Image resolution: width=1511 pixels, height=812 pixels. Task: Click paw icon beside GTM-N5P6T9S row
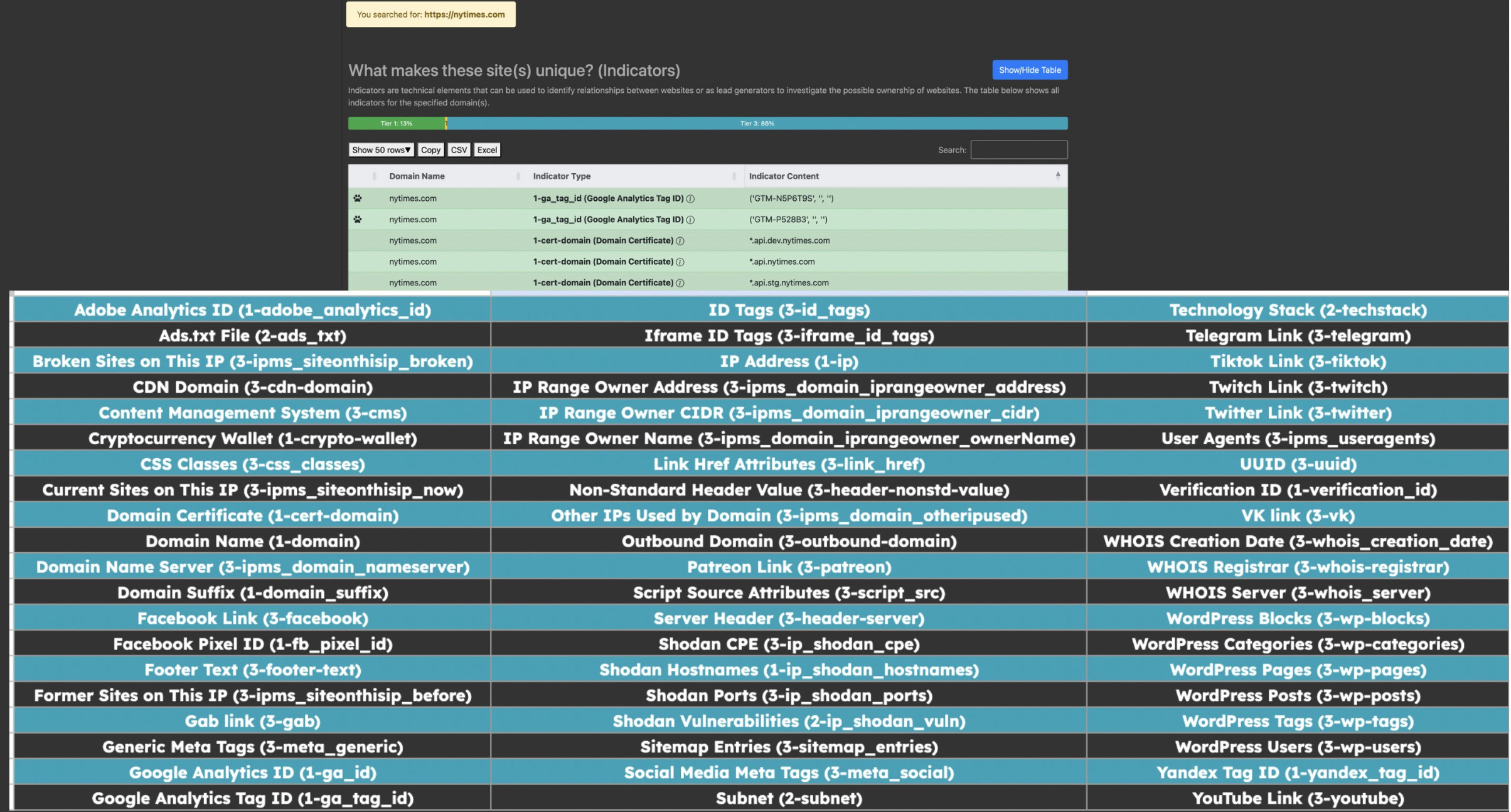358,198
